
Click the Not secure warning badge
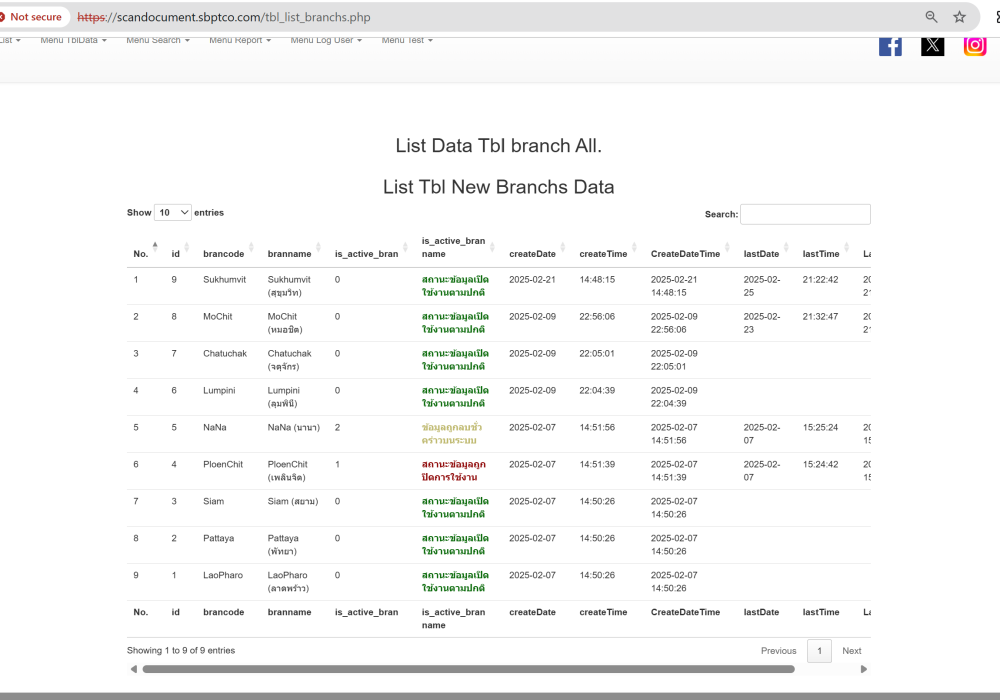[32, 17]
